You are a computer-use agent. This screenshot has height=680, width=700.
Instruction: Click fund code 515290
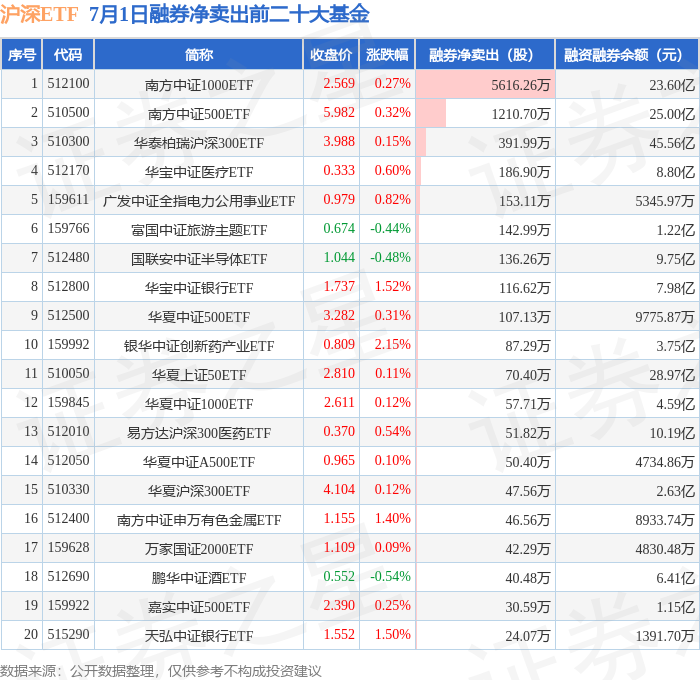coord(68,634)
